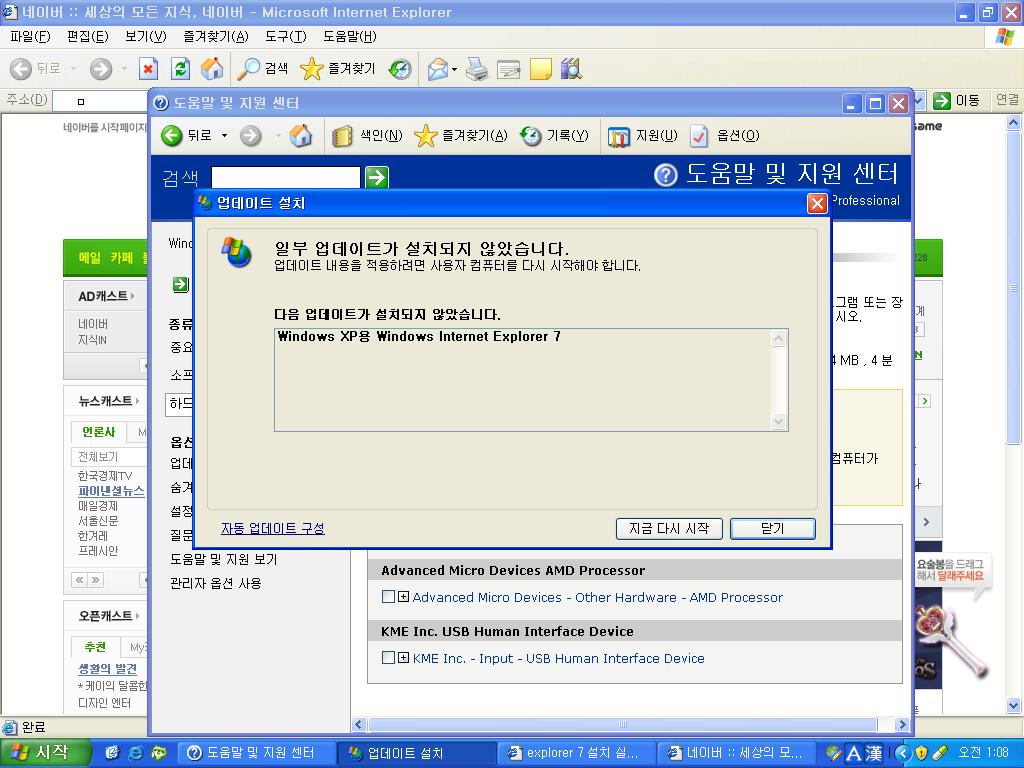Expand the 오픈캐스트 section arrow on Naver
1024x768 pixels.
point(137,615)
